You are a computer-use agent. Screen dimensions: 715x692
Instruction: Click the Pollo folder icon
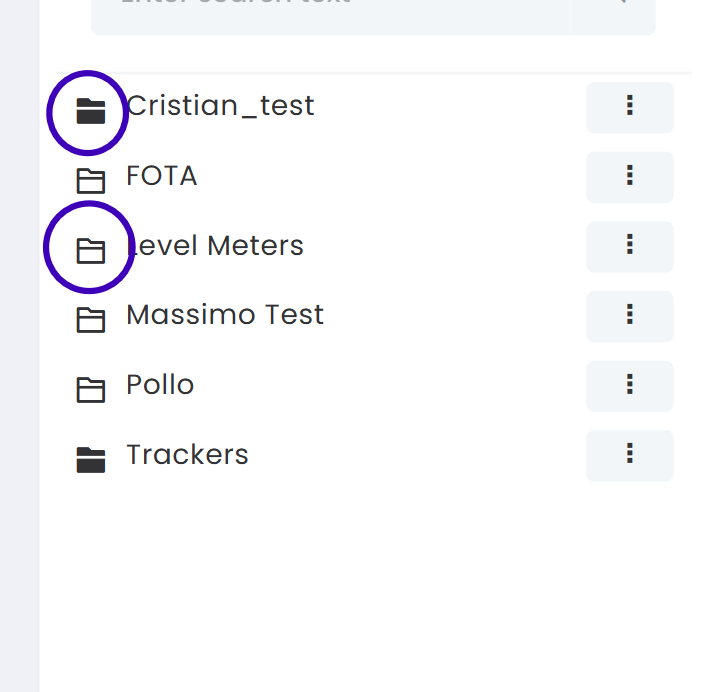click(x=91, y=390)
